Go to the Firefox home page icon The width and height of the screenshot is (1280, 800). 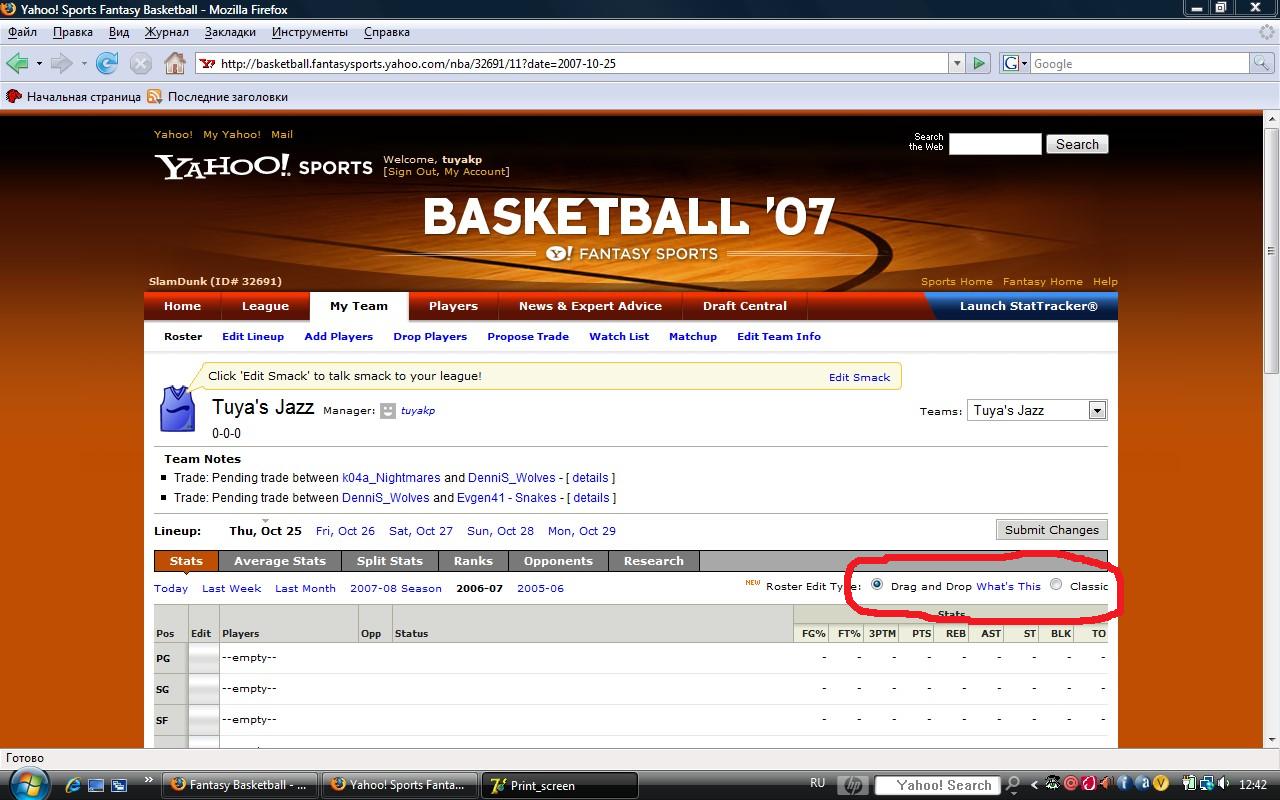175,63
